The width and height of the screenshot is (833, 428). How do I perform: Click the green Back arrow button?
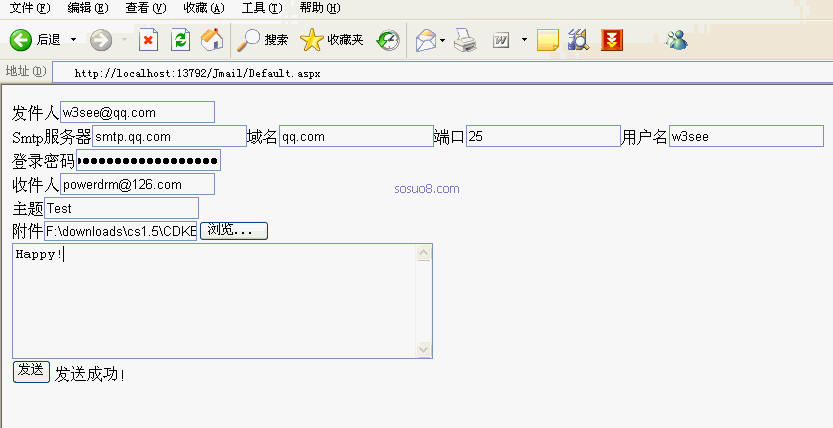(x=22, y=40)
